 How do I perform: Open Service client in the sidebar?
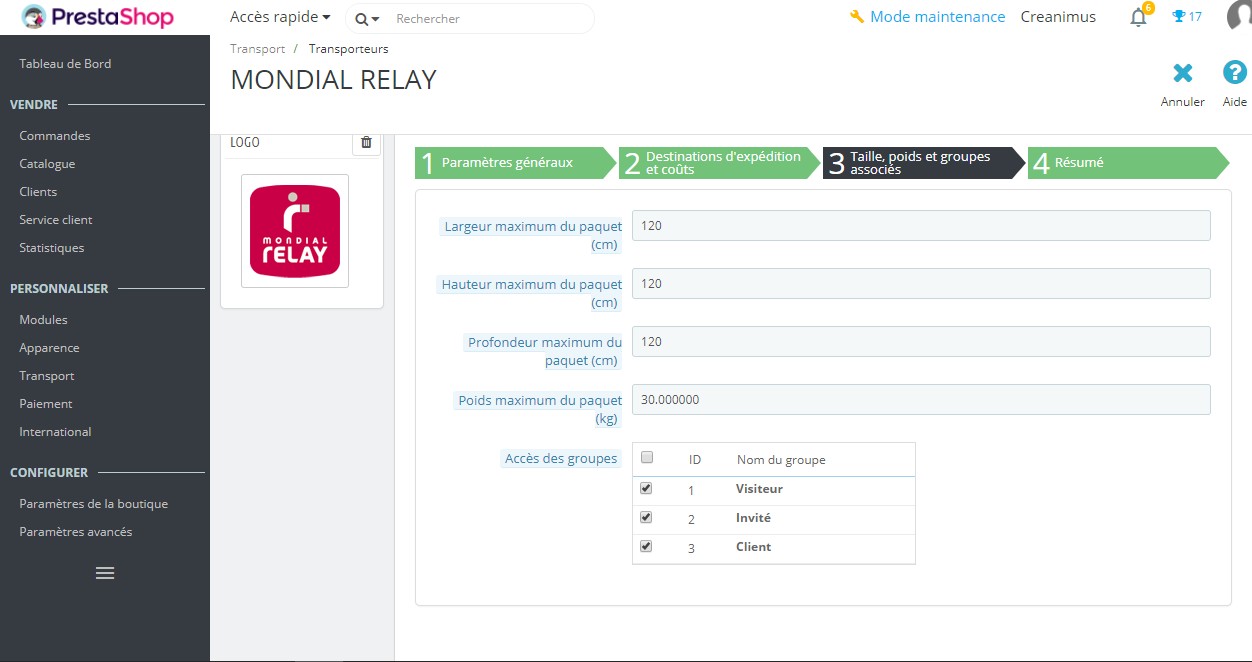[x=56, y=219]
